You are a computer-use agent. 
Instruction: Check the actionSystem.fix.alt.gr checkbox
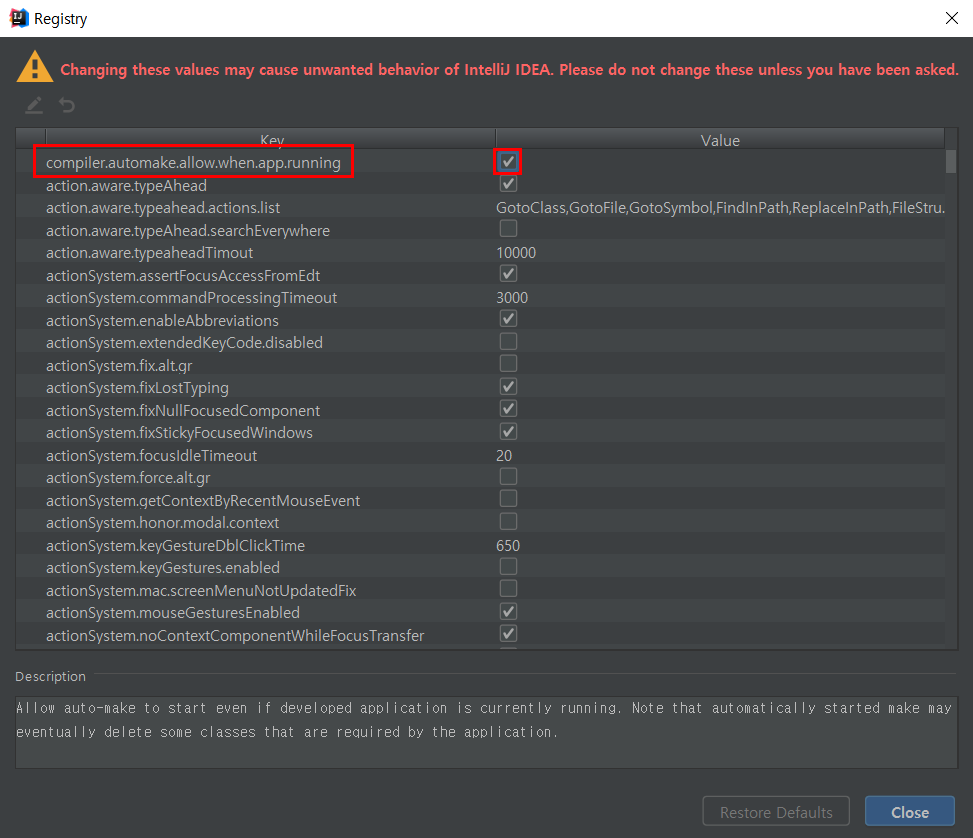pos(508,364)
